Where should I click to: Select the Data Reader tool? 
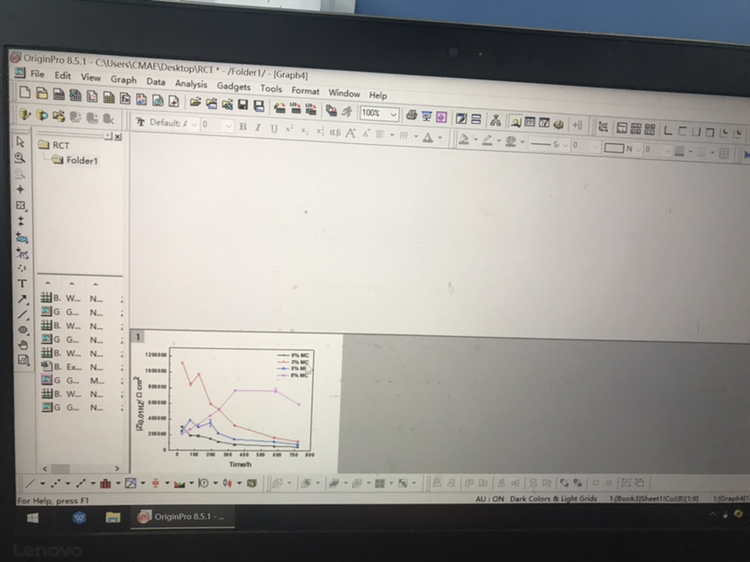coord(21,205)
